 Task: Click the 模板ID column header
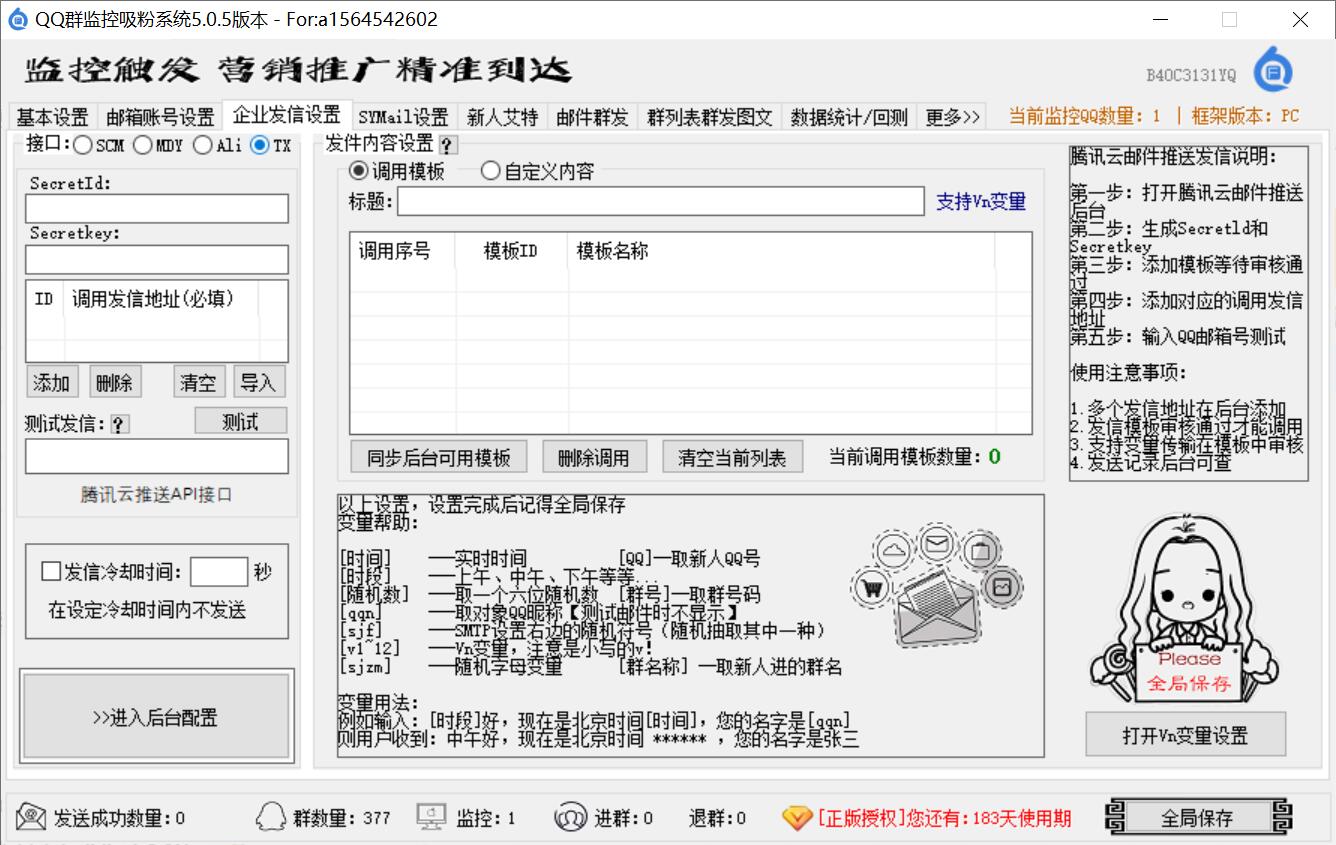[511, 251]
